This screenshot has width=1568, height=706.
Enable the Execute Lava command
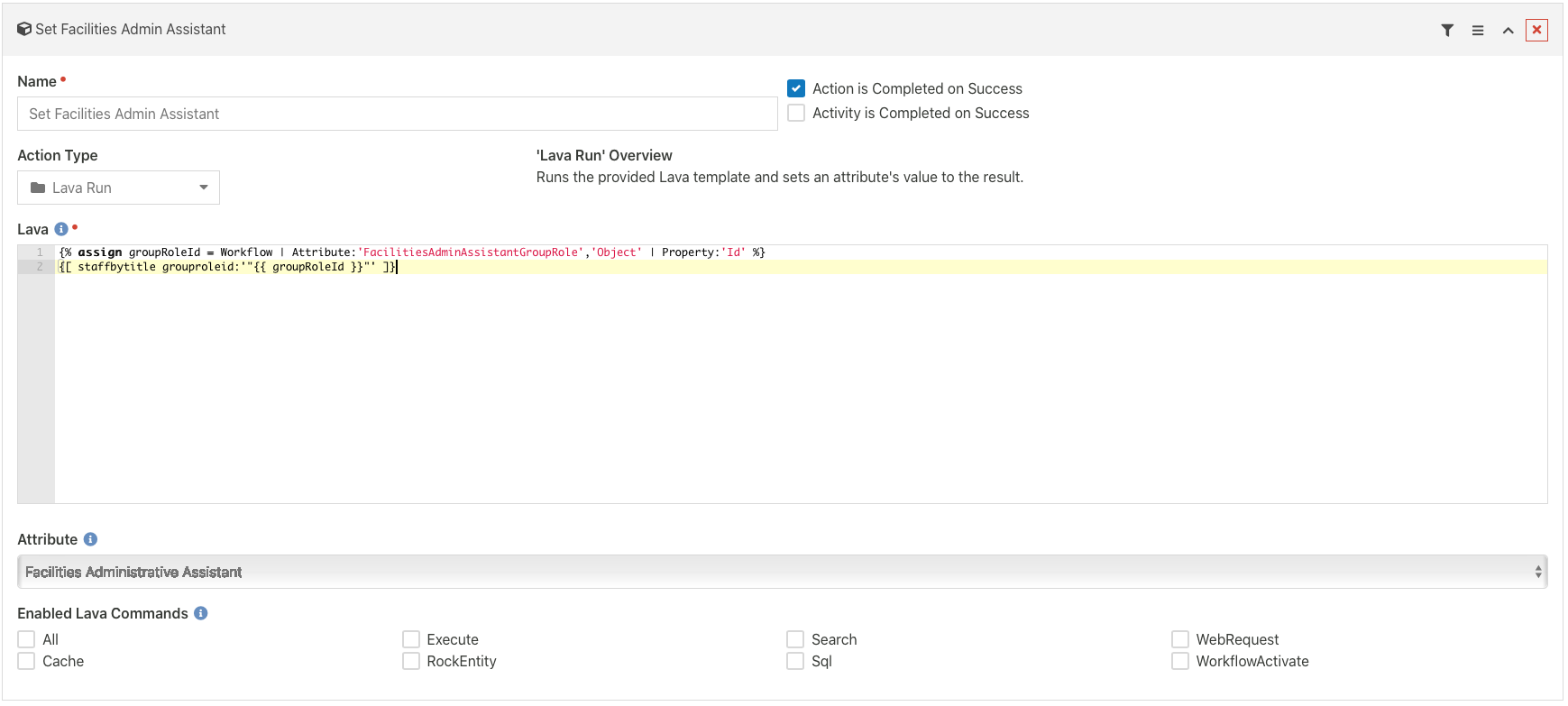tap(411, 639)
